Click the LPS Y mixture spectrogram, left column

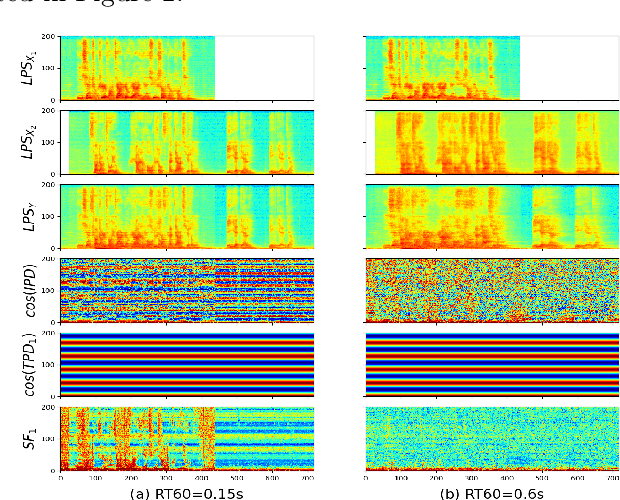tap(188, 216)
